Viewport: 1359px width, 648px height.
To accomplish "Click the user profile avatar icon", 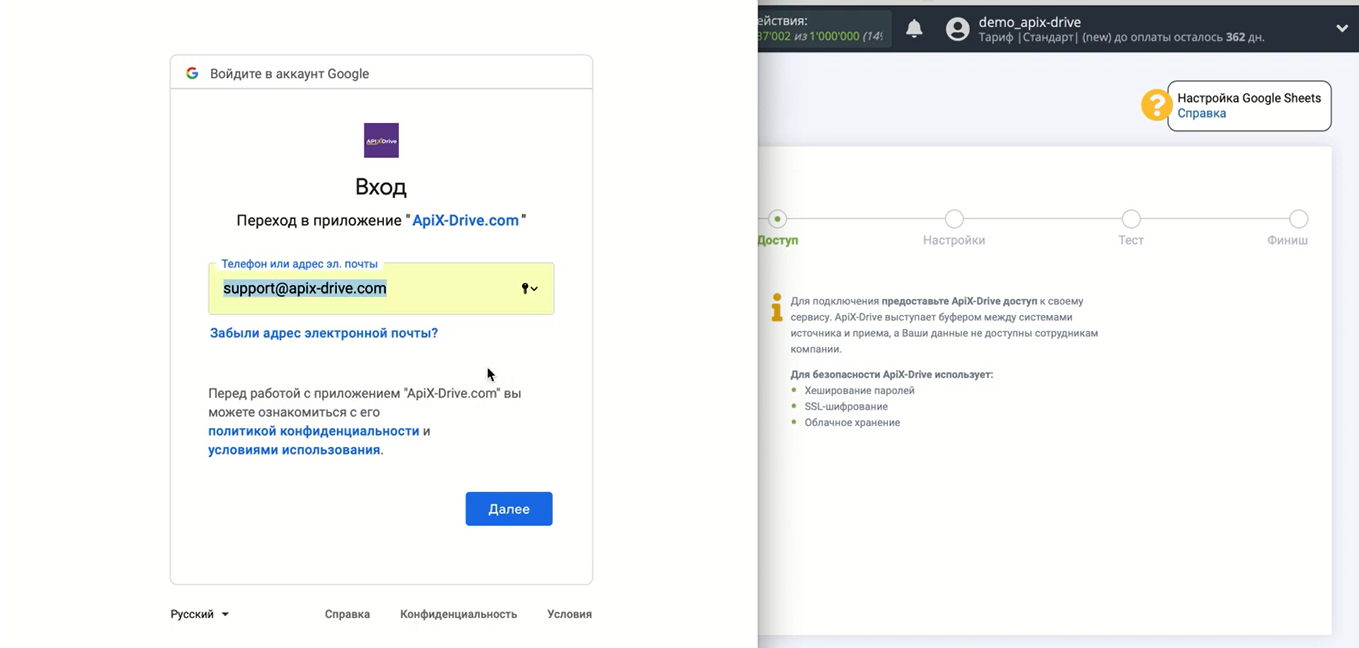I will 957,29.
